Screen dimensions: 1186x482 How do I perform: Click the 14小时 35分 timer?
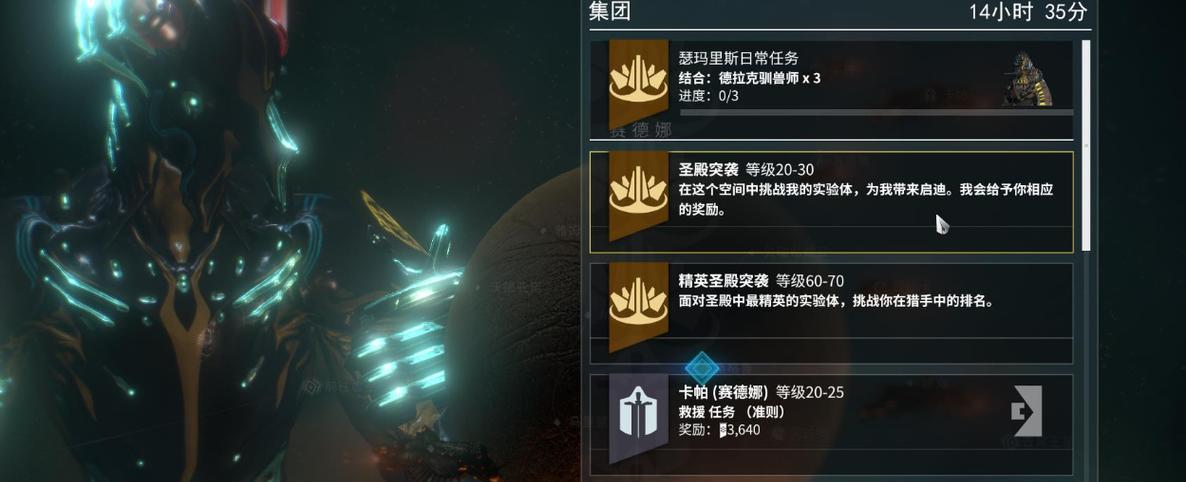[x=1028, y=11]
